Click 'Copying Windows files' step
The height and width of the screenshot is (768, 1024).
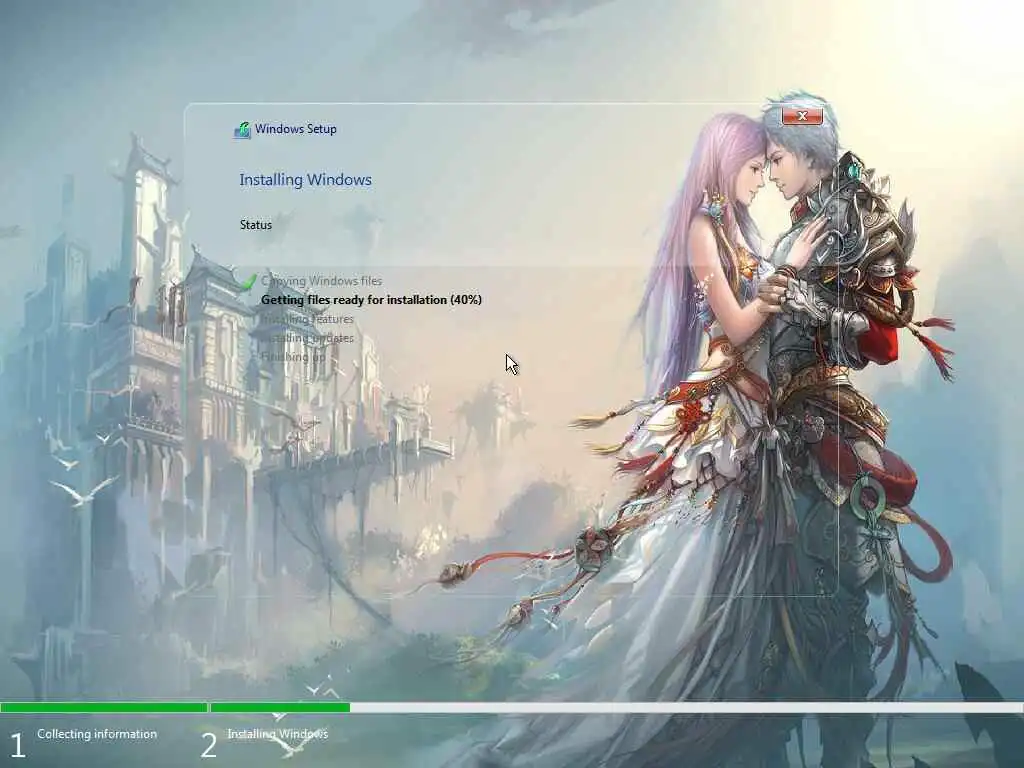tap(321, 281)
